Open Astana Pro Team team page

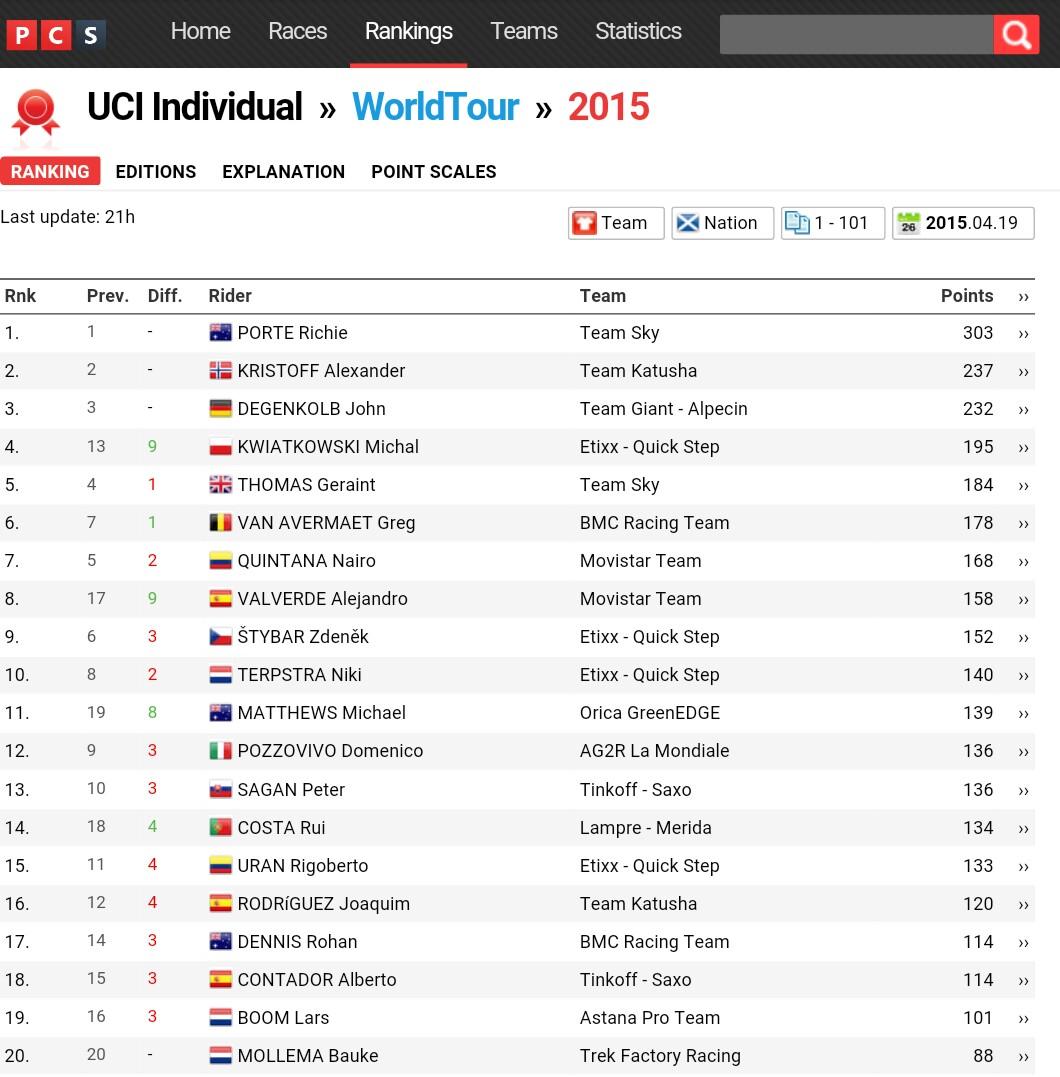point(650,1018)
